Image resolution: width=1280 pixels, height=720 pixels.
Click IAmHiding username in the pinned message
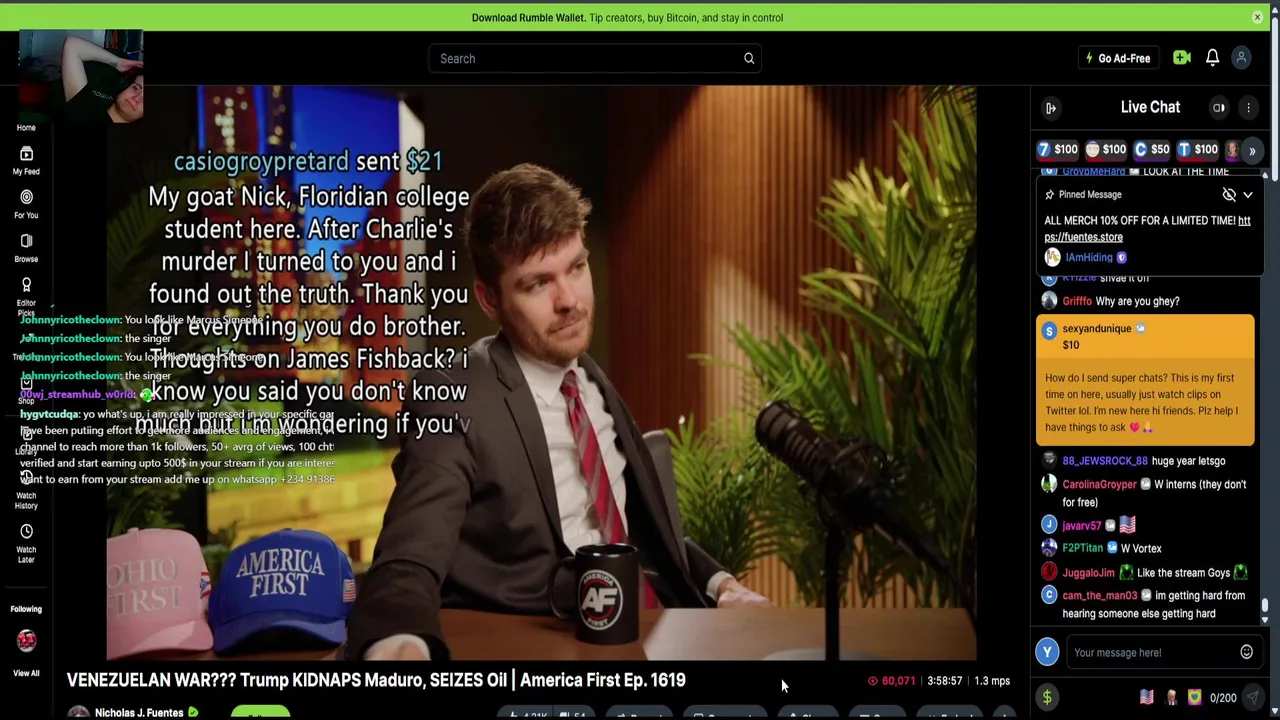pos(1089,257)
